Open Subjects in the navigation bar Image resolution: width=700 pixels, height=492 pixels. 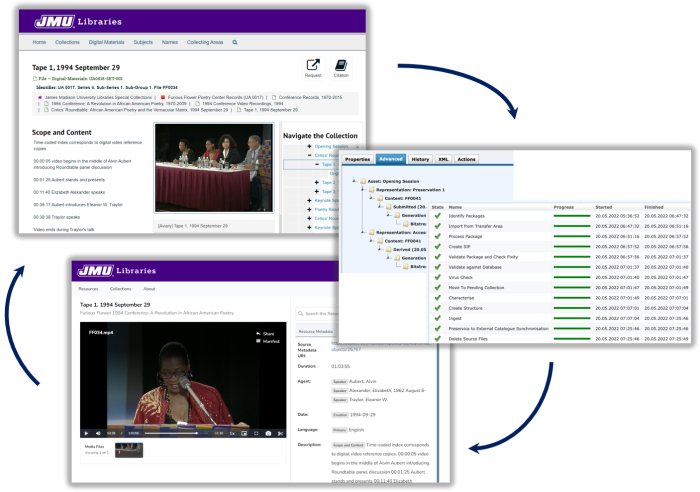coord(143,42)
